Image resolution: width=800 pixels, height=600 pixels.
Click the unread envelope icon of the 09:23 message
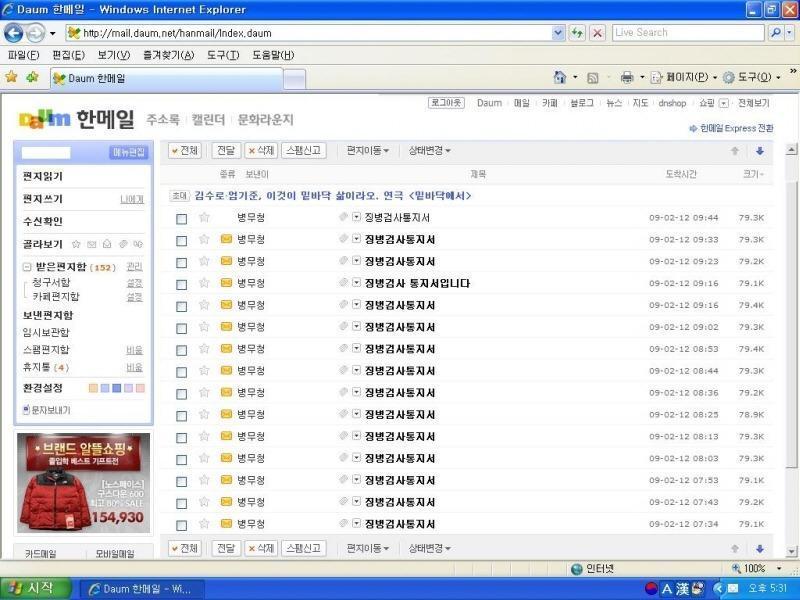pyautogui.click(x=226, y=261)
